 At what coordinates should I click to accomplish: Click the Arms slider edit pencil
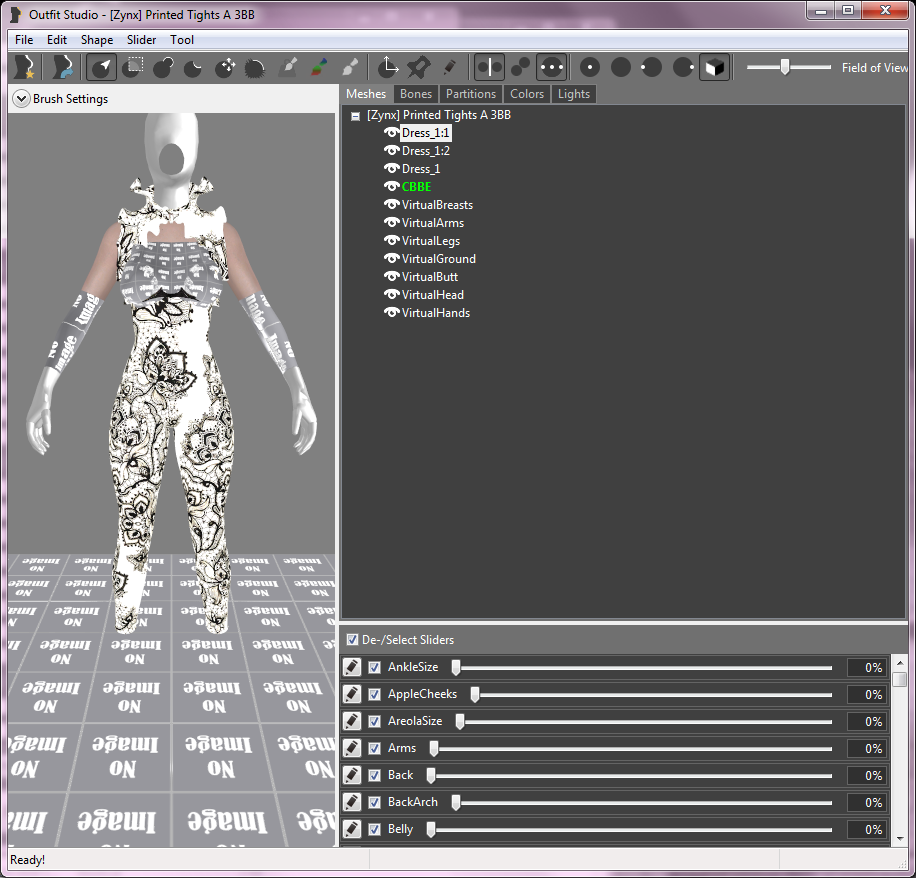[352, 748]
